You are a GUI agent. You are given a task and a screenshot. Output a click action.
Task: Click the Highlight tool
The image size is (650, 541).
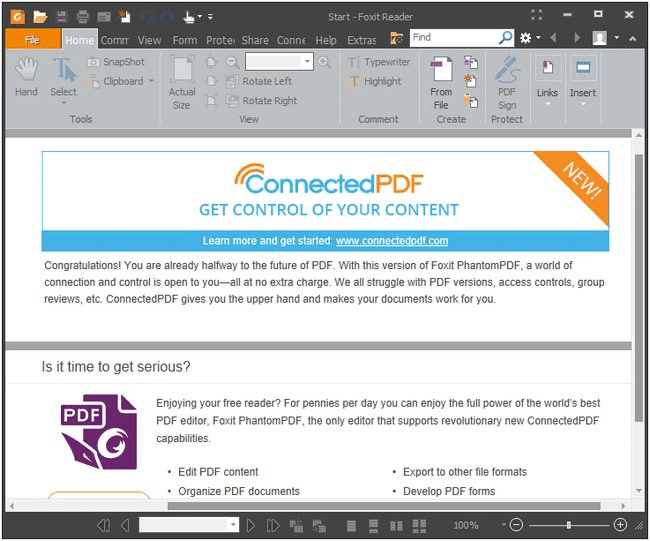(x=374, y=82)
